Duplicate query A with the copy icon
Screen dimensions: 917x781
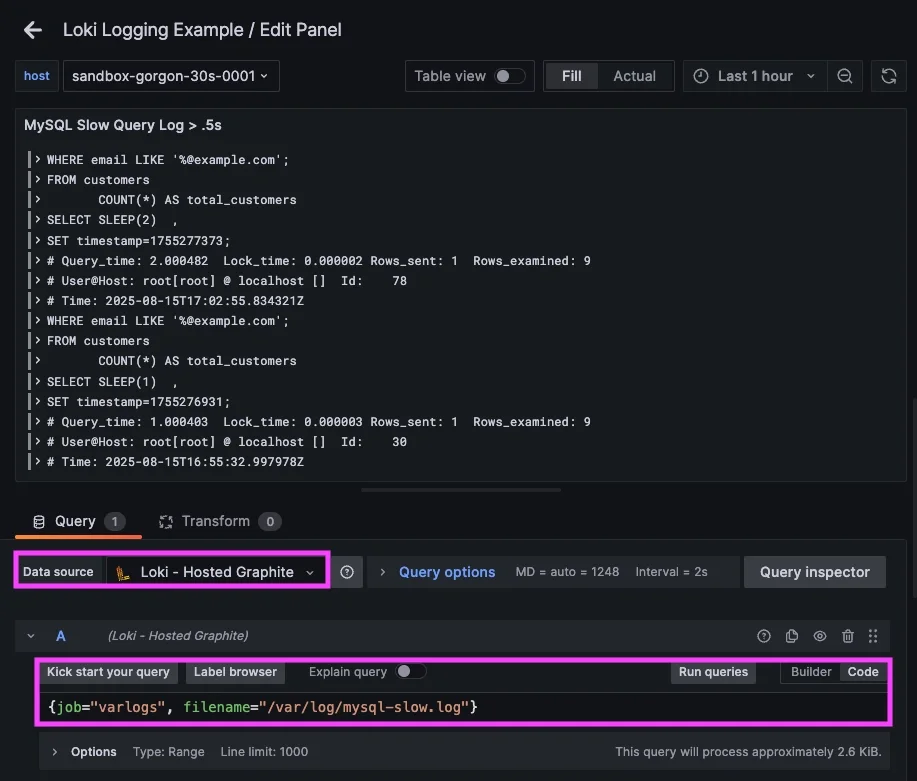pyautogui.click(x=792, y=636)
